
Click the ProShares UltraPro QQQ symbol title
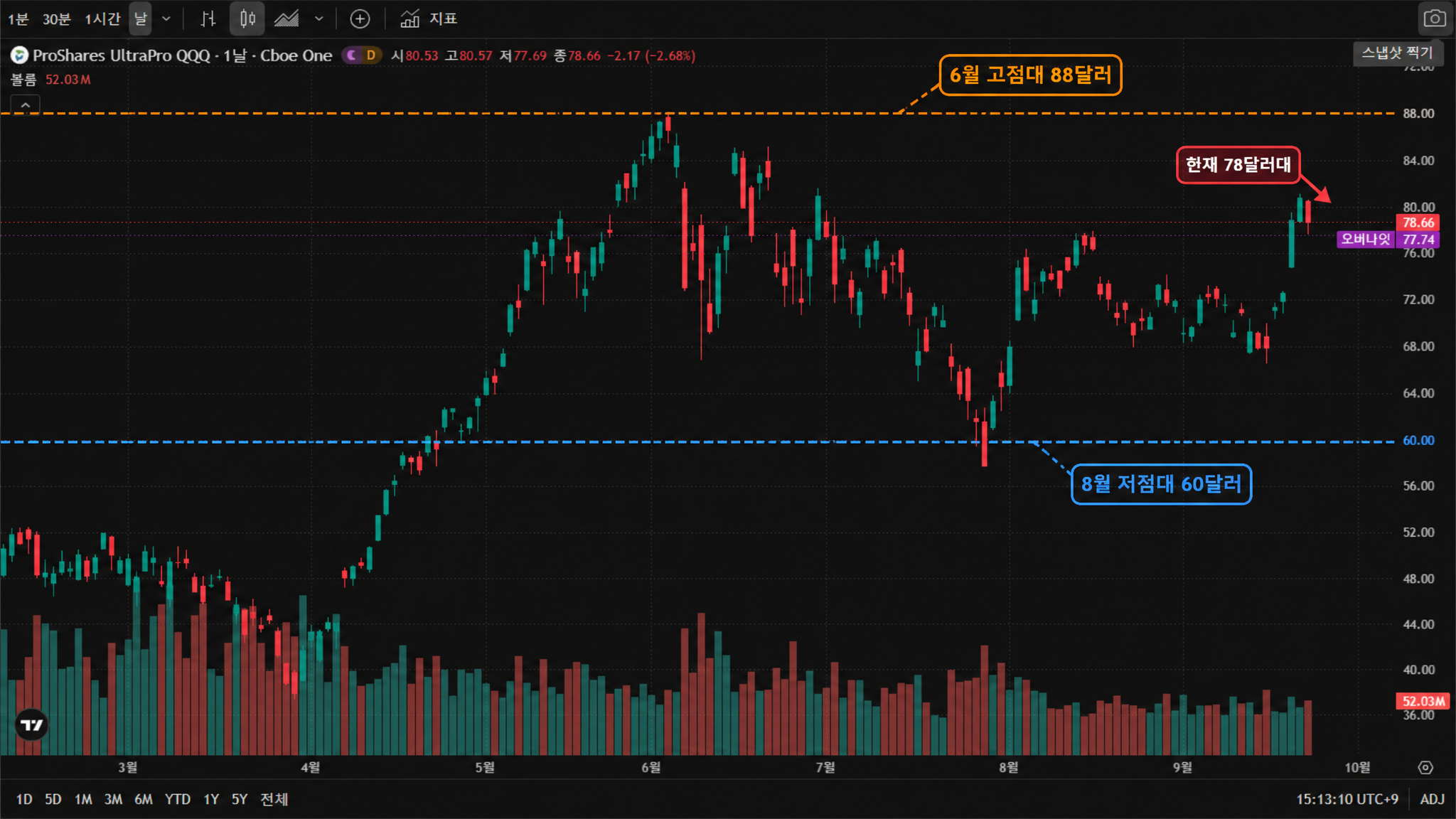pyautogui.click(x=182, y=55)
